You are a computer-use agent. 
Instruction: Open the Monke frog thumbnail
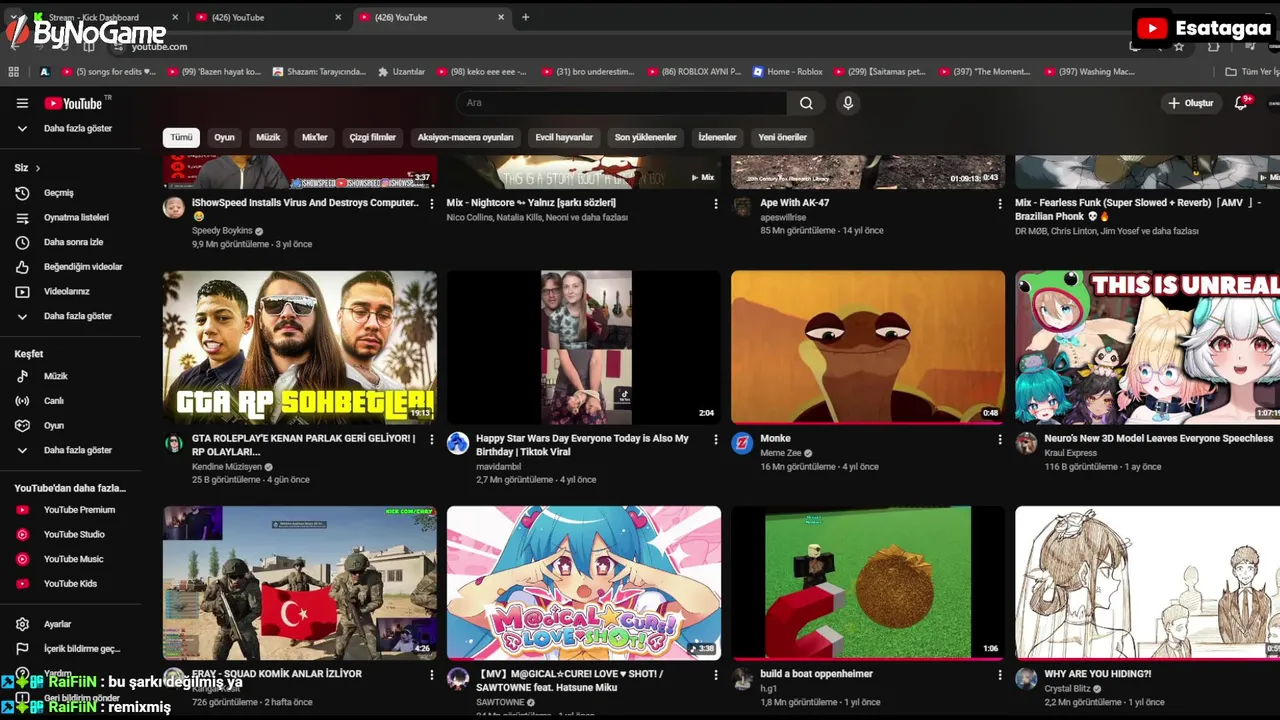868,347
